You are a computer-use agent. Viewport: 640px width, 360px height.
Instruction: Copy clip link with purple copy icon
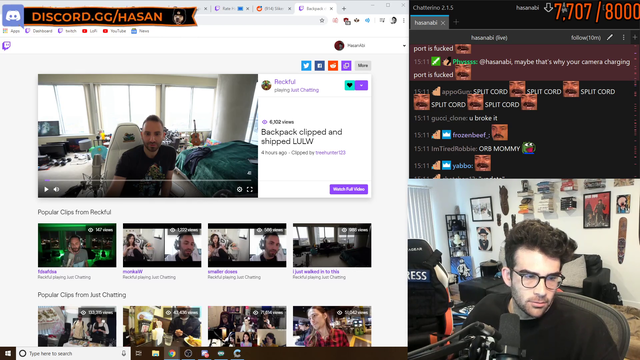pos(346,65)
